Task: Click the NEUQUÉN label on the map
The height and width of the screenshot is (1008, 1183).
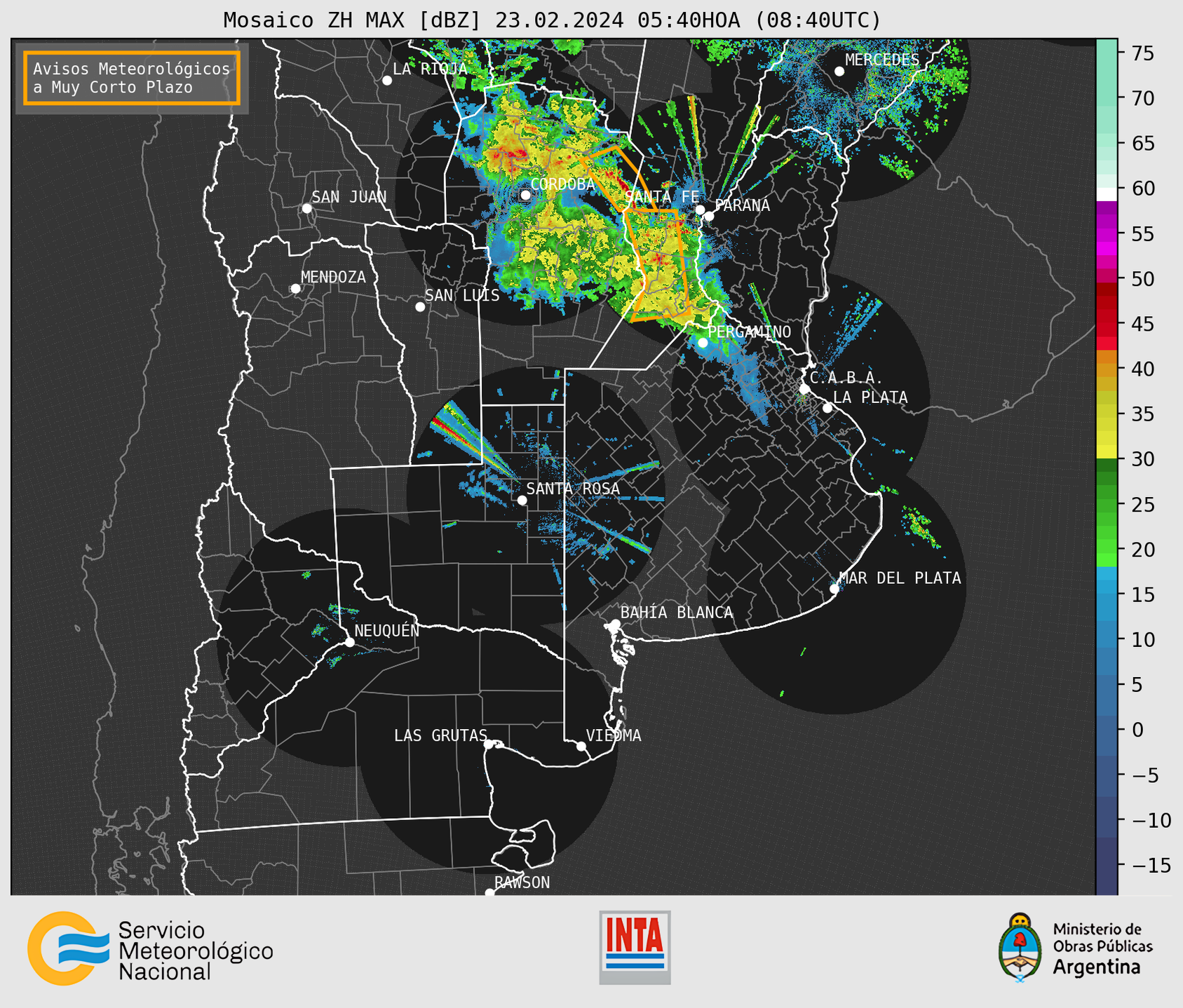Action: (387, 630)
